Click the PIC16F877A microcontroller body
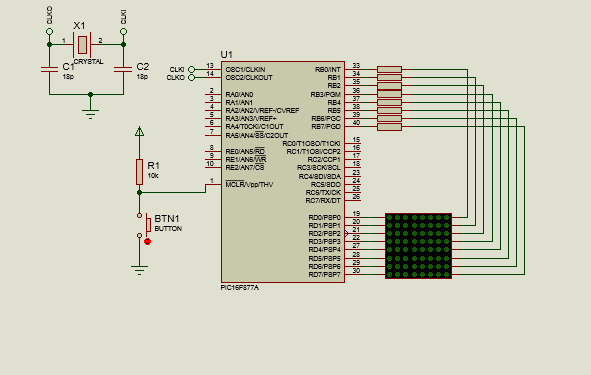 point(283,172)
